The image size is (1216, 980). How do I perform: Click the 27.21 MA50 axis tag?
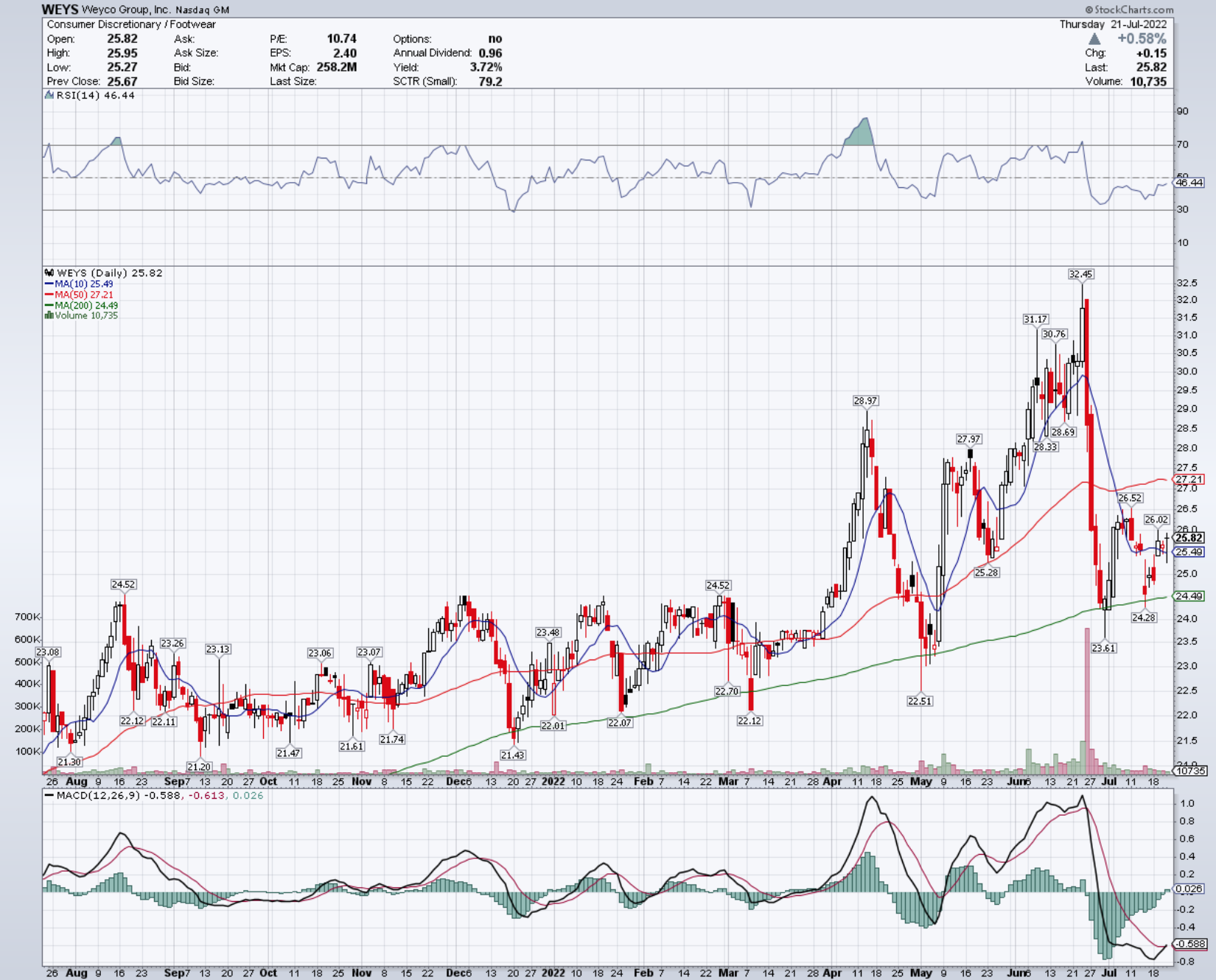pyautogui.click(x=1189, y=479)
